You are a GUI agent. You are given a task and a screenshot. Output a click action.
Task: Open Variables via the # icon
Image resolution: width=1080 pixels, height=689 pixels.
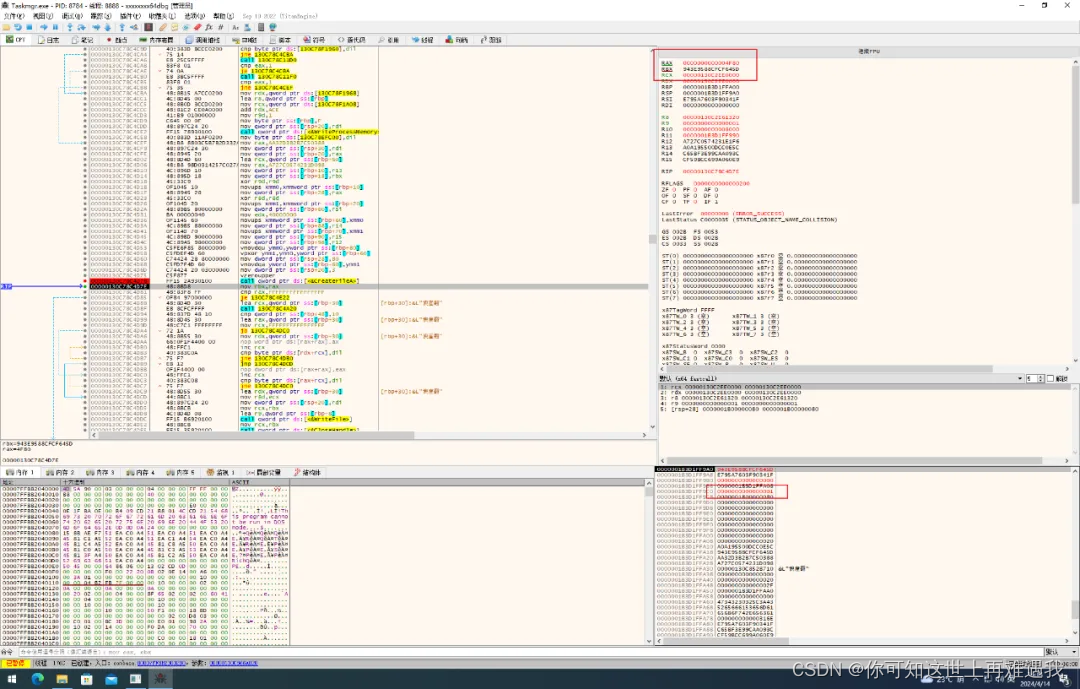(x=220, y=28)
